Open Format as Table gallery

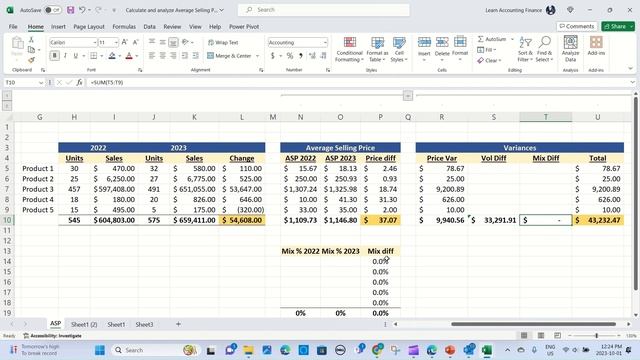pyautogui.click(x=377, y=49)
